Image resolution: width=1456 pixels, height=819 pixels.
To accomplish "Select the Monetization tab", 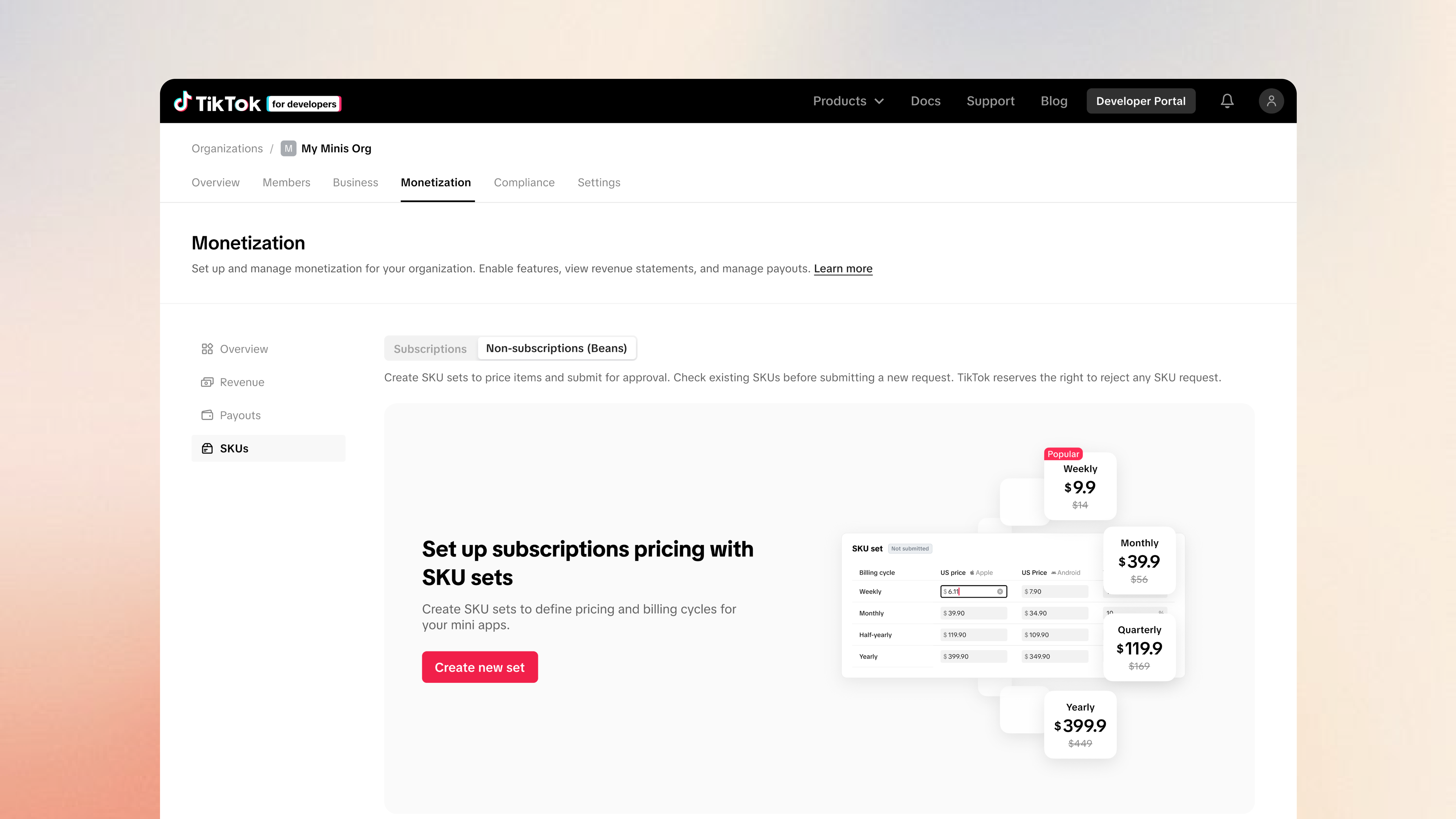I will (436, 183).
